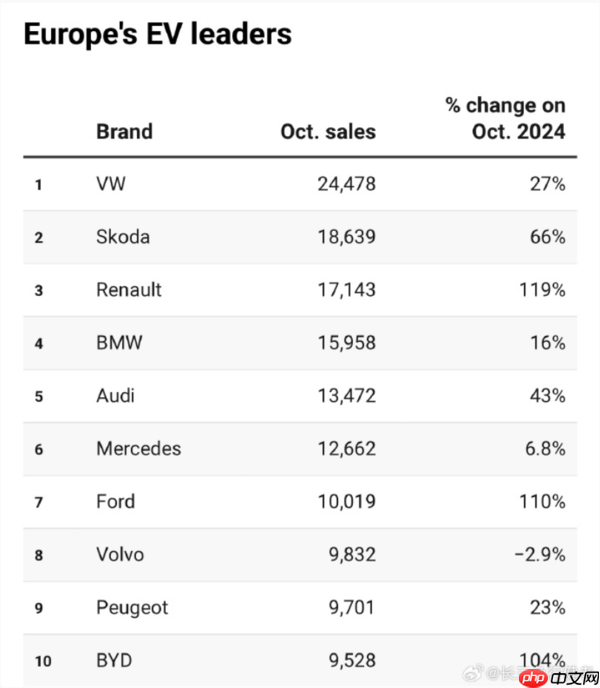The width and height of the screenshot is (600, 688).
Task: Select the Audi brand cell
Action: pos(116,396)
